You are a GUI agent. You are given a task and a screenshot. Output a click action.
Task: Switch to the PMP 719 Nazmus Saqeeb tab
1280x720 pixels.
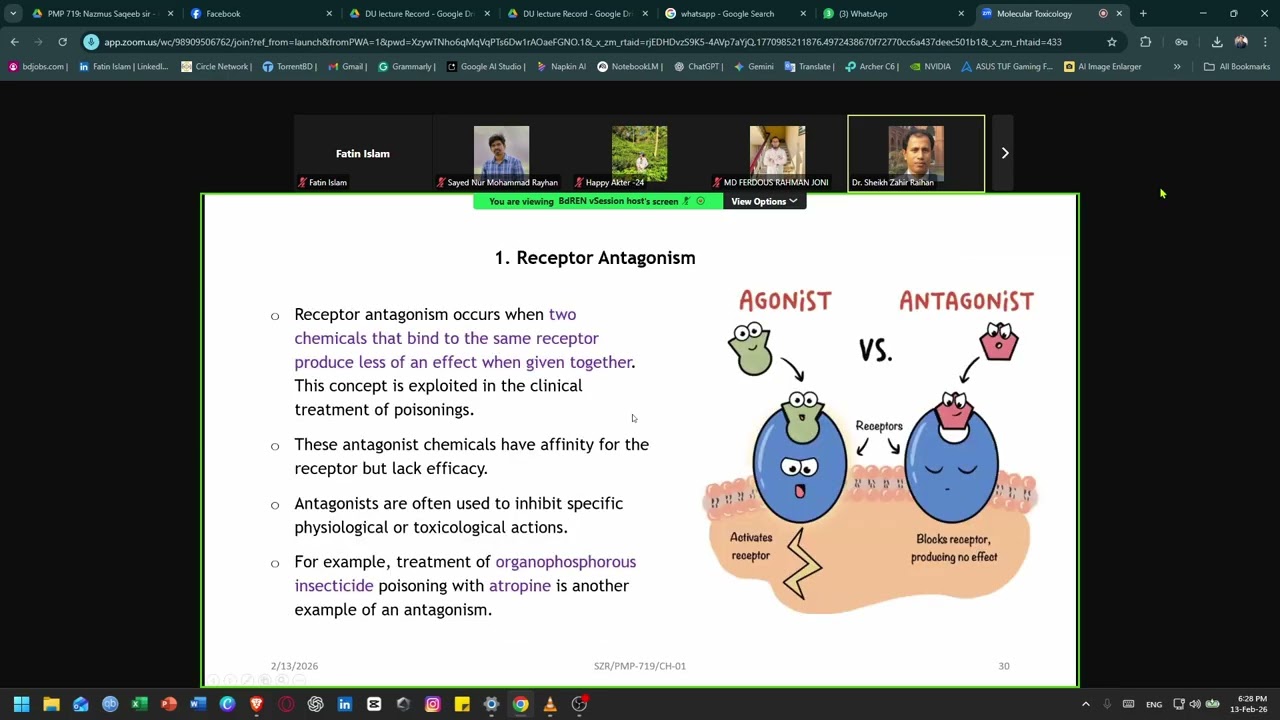(x=100, y=14)
